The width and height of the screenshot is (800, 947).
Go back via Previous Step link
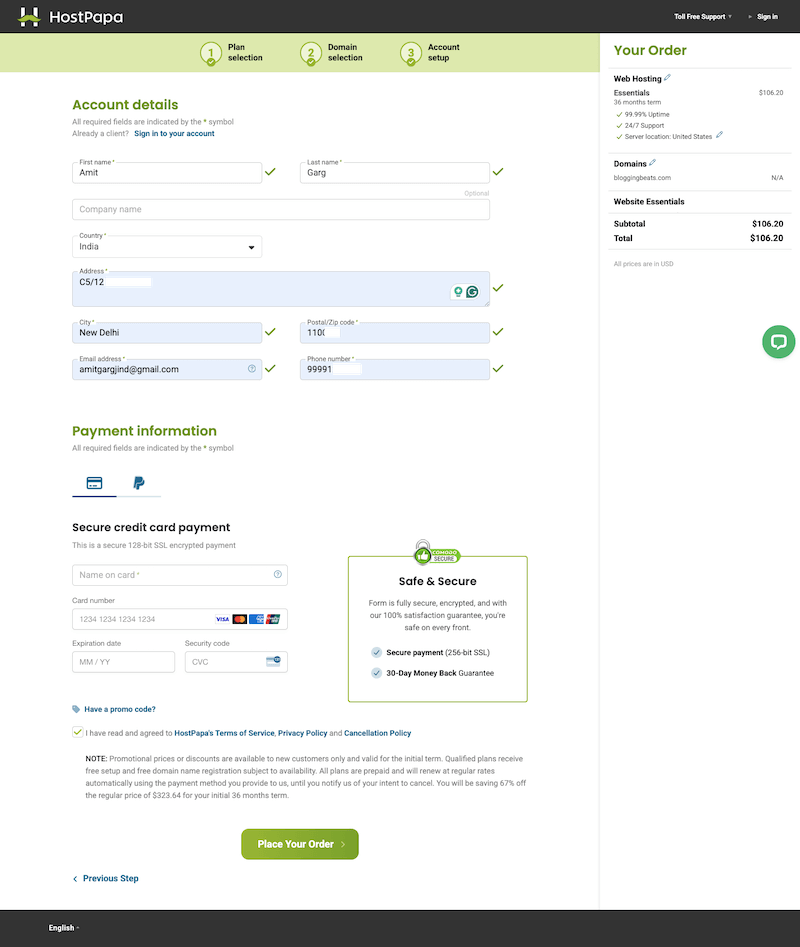[x=110, y=878]
